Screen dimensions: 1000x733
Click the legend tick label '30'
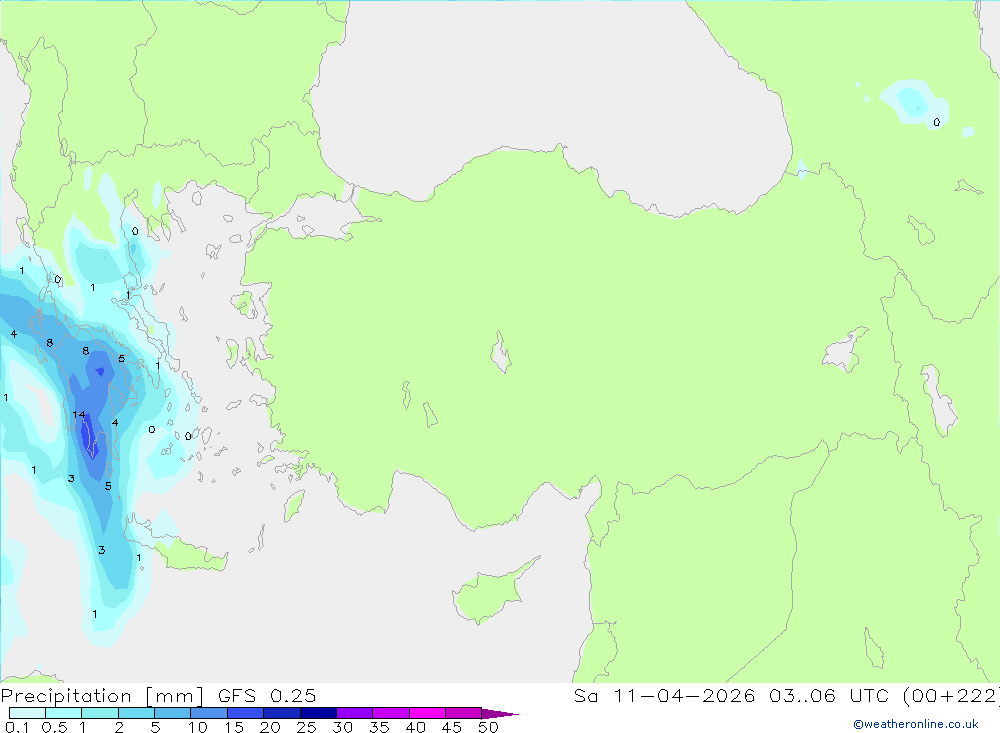pos(342,727)
